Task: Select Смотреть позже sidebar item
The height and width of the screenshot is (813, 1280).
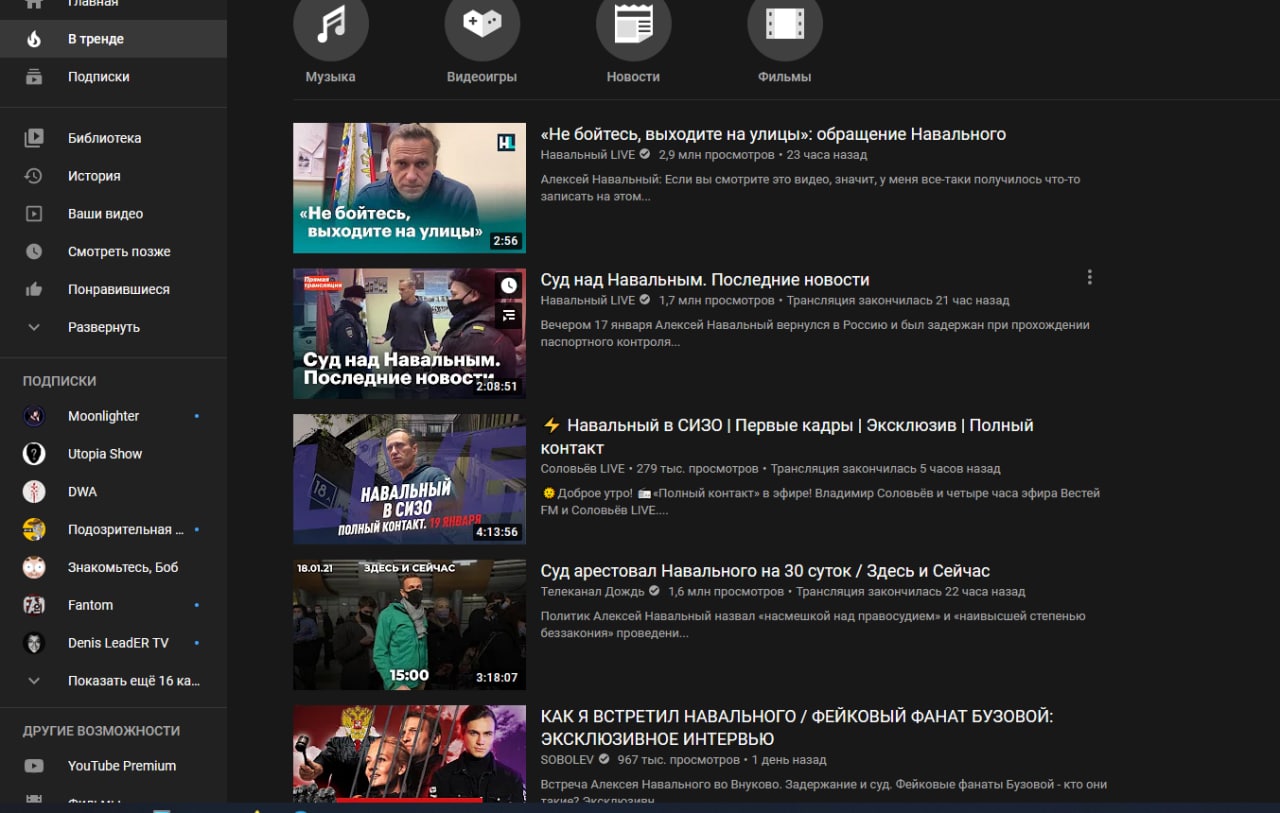Action: tap(113, 252)
